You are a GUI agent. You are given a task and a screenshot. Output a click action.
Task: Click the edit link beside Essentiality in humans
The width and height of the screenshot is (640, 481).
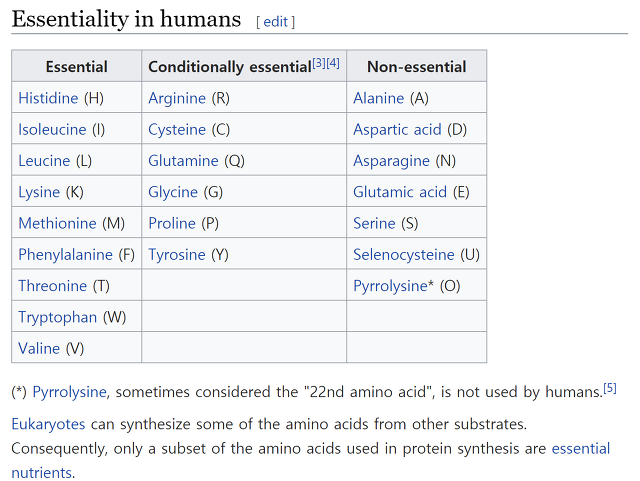coord(276,22)
